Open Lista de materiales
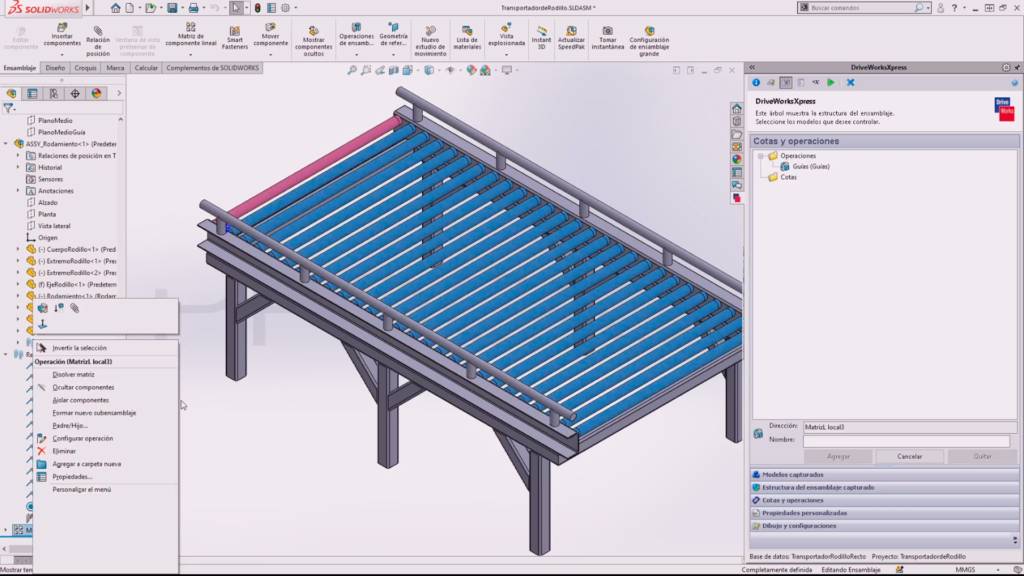Screen dimensions: 1024x576 click(467, 39)
